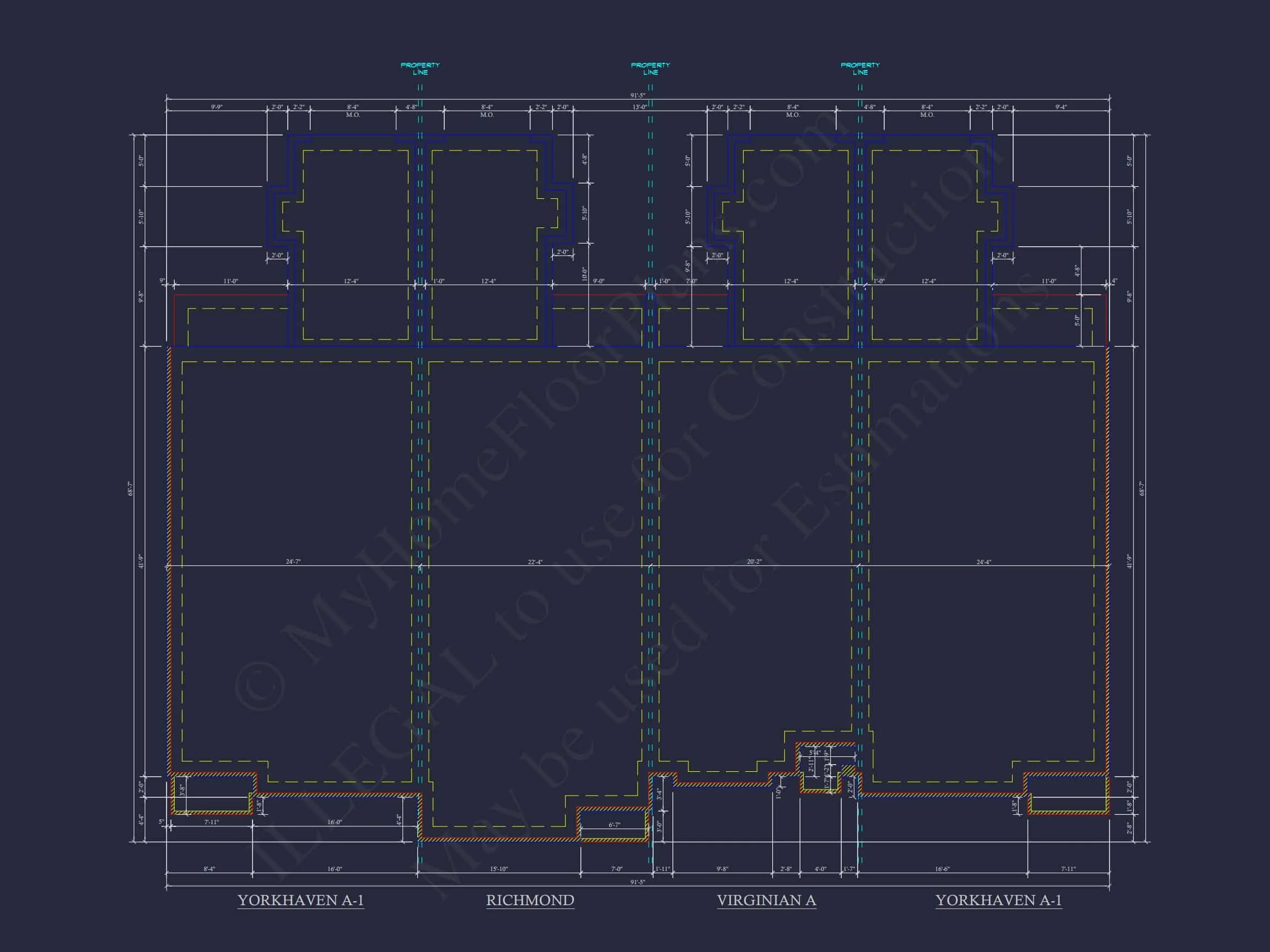Select the 15'-10" bottom dimension text
The image size is (1270, 952).
[498, 869]
